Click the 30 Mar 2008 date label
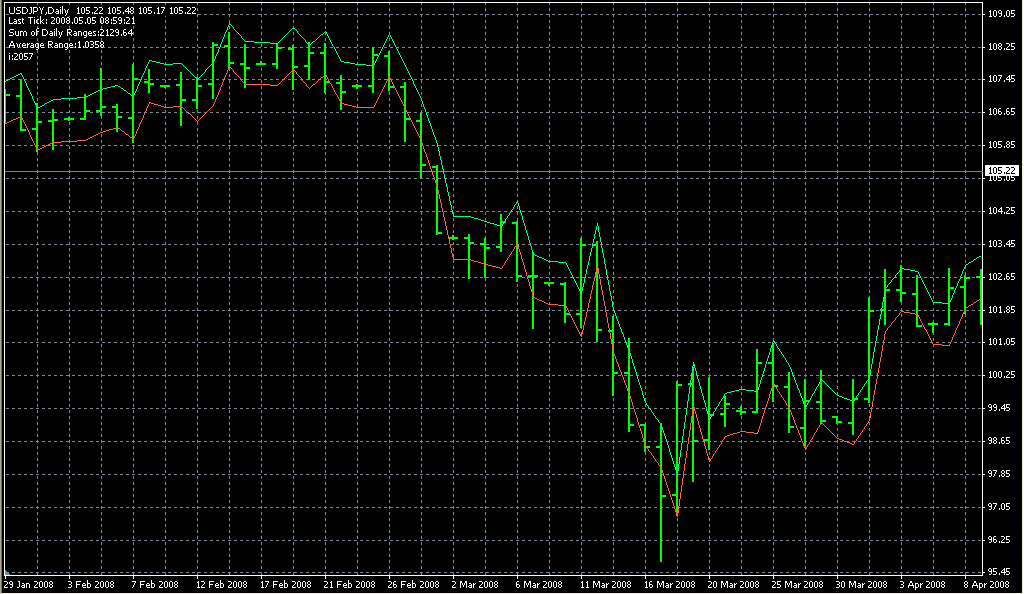The width and height of the screenshot is (1024, 594). pyautogui.click(x=862, y=585)
